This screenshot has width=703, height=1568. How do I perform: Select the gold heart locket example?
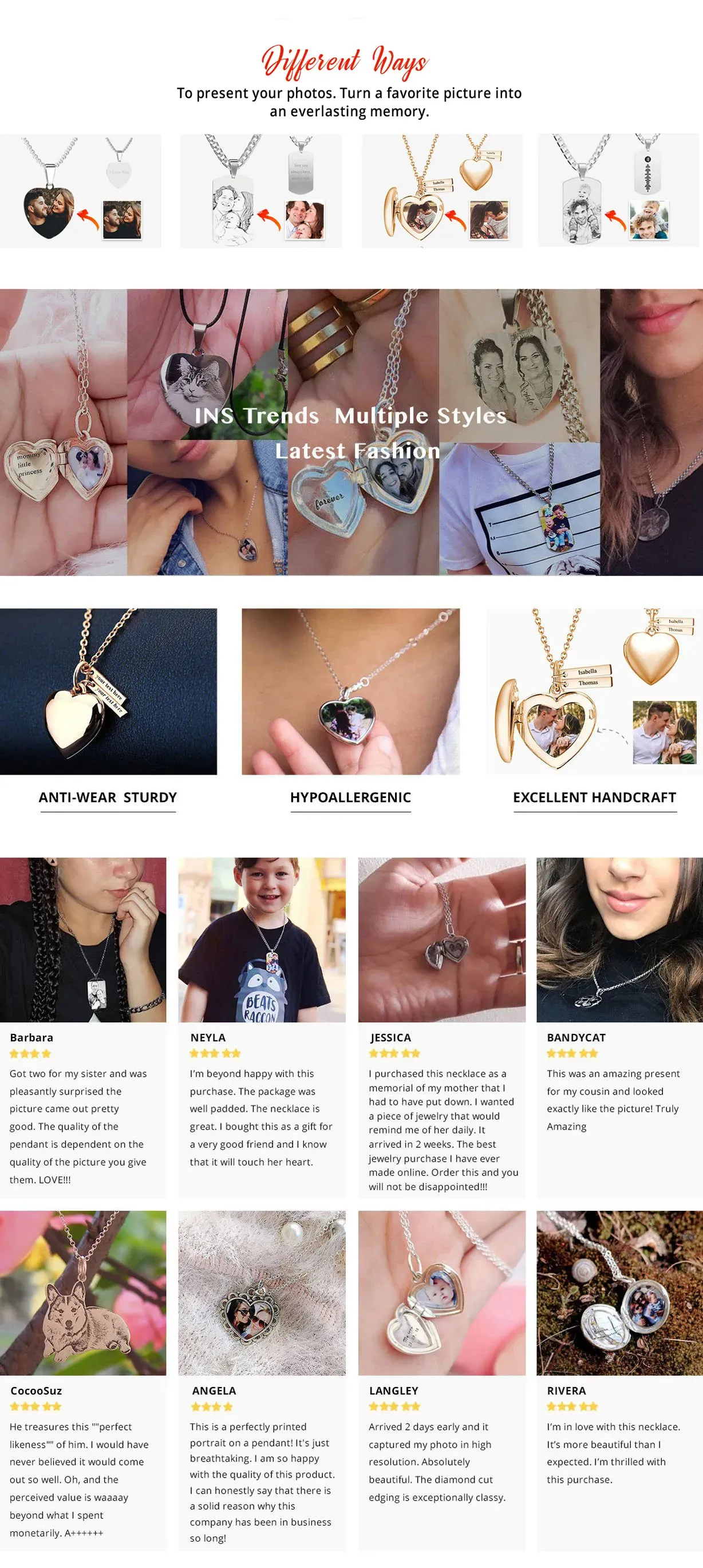pos(442,191)
